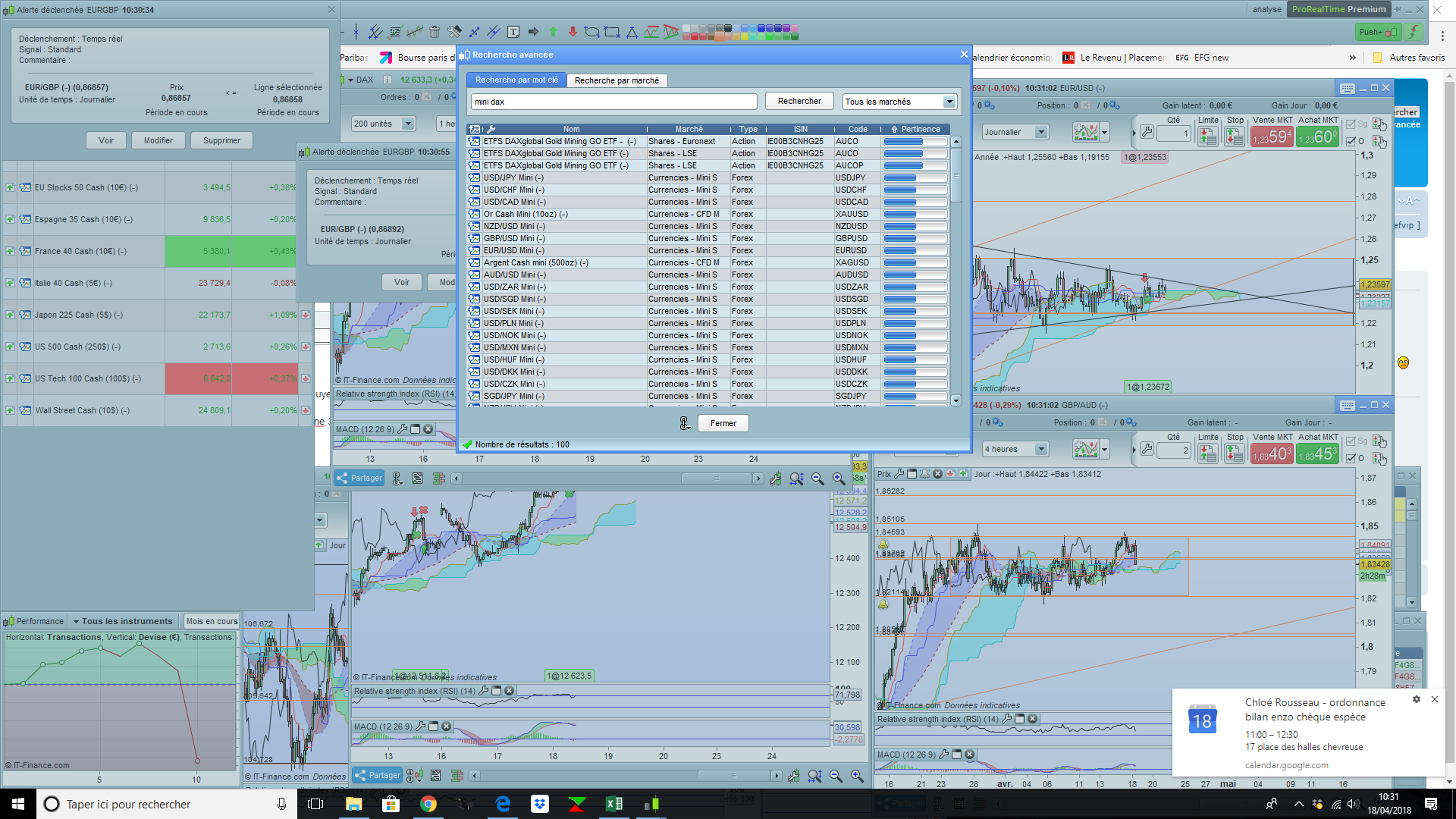Open notification settings gear on calendar popup
The width and height of the screenshot is (1456, 819).
point(1416,699)
